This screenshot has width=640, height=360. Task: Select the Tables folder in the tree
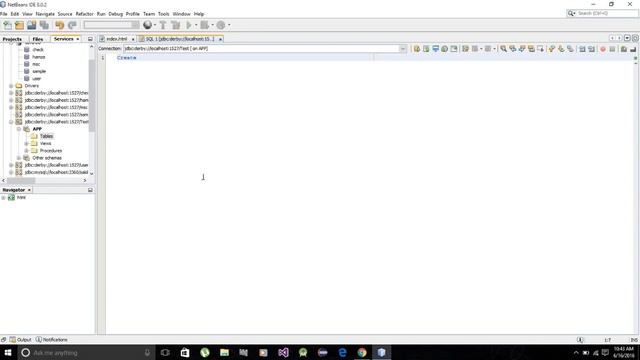point(46,136)
